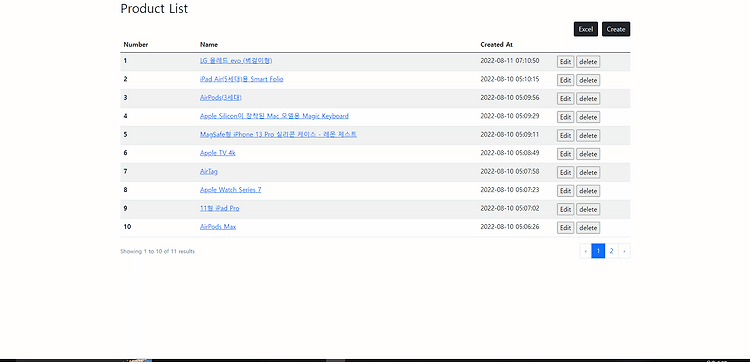Edit the 11형 iPad Pro row

[x=565, y=209]
